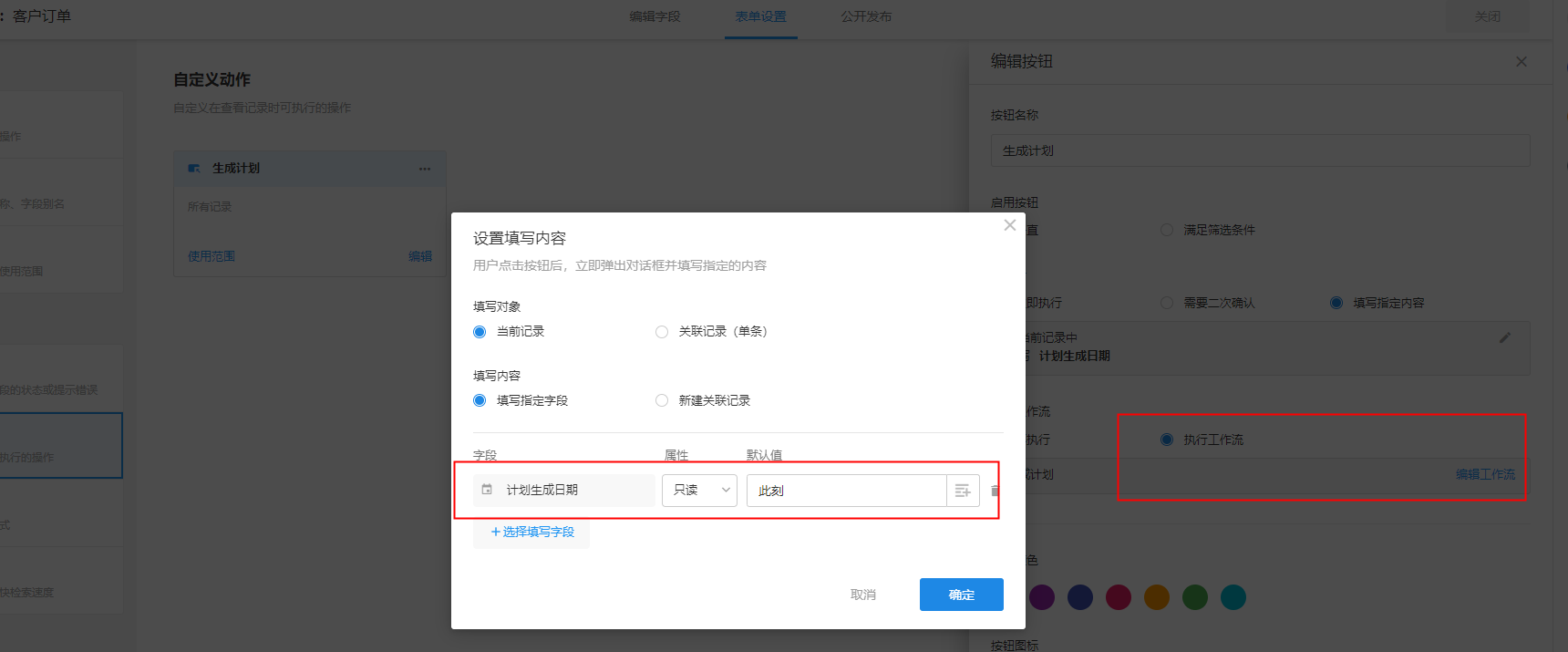Close the 设置填写内容 dialog
This screenshot has width=1568, height=652.
tap(1009, 225)
